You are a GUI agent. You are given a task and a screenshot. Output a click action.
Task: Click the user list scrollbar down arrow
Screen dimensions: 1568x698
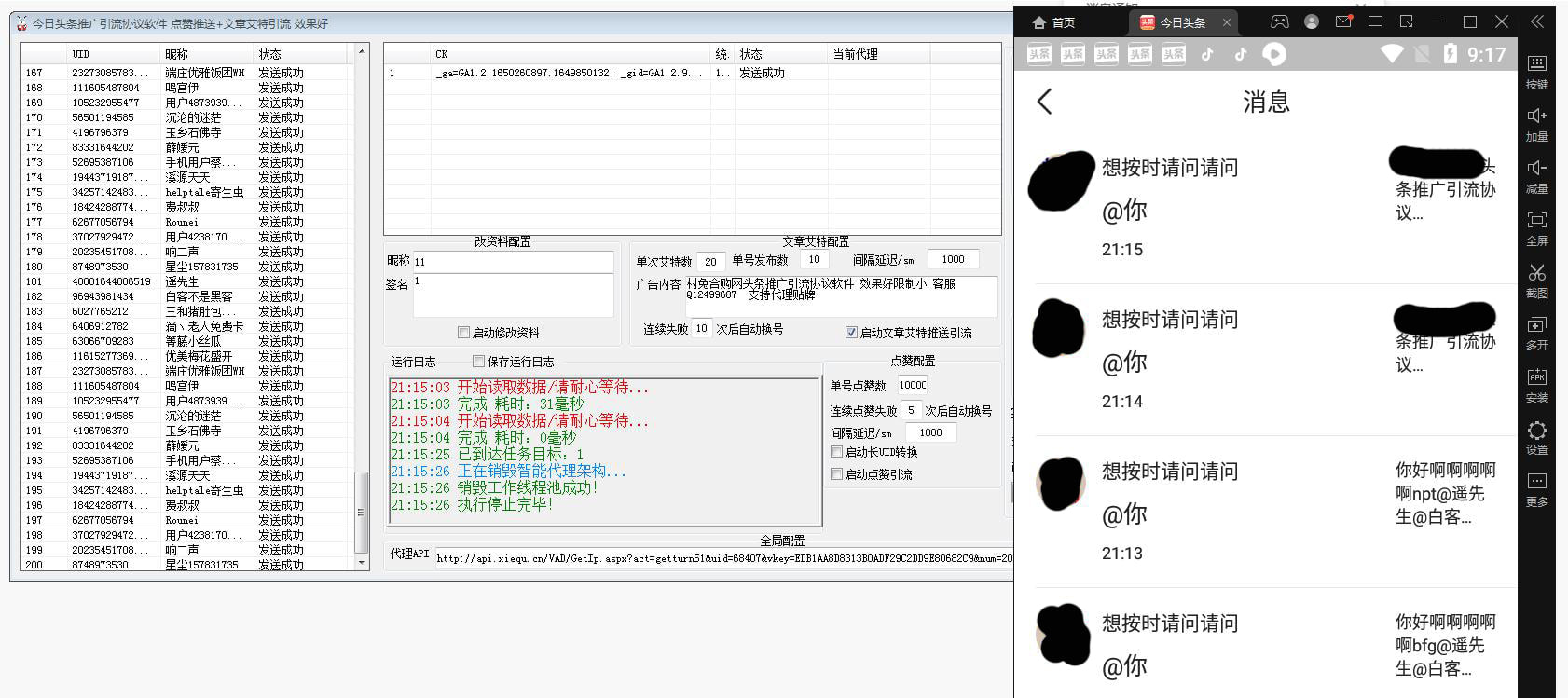coord(362,563)
